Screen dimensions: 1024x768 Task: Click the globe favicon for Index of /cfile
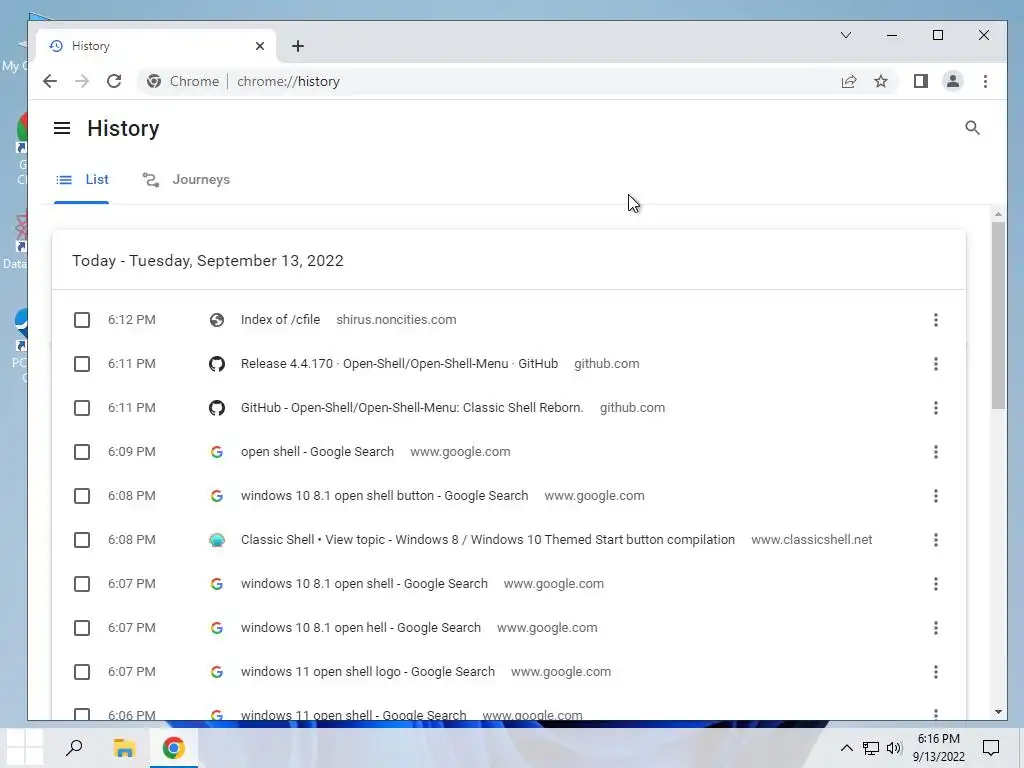pyautogui.click(x=217, y=320)
